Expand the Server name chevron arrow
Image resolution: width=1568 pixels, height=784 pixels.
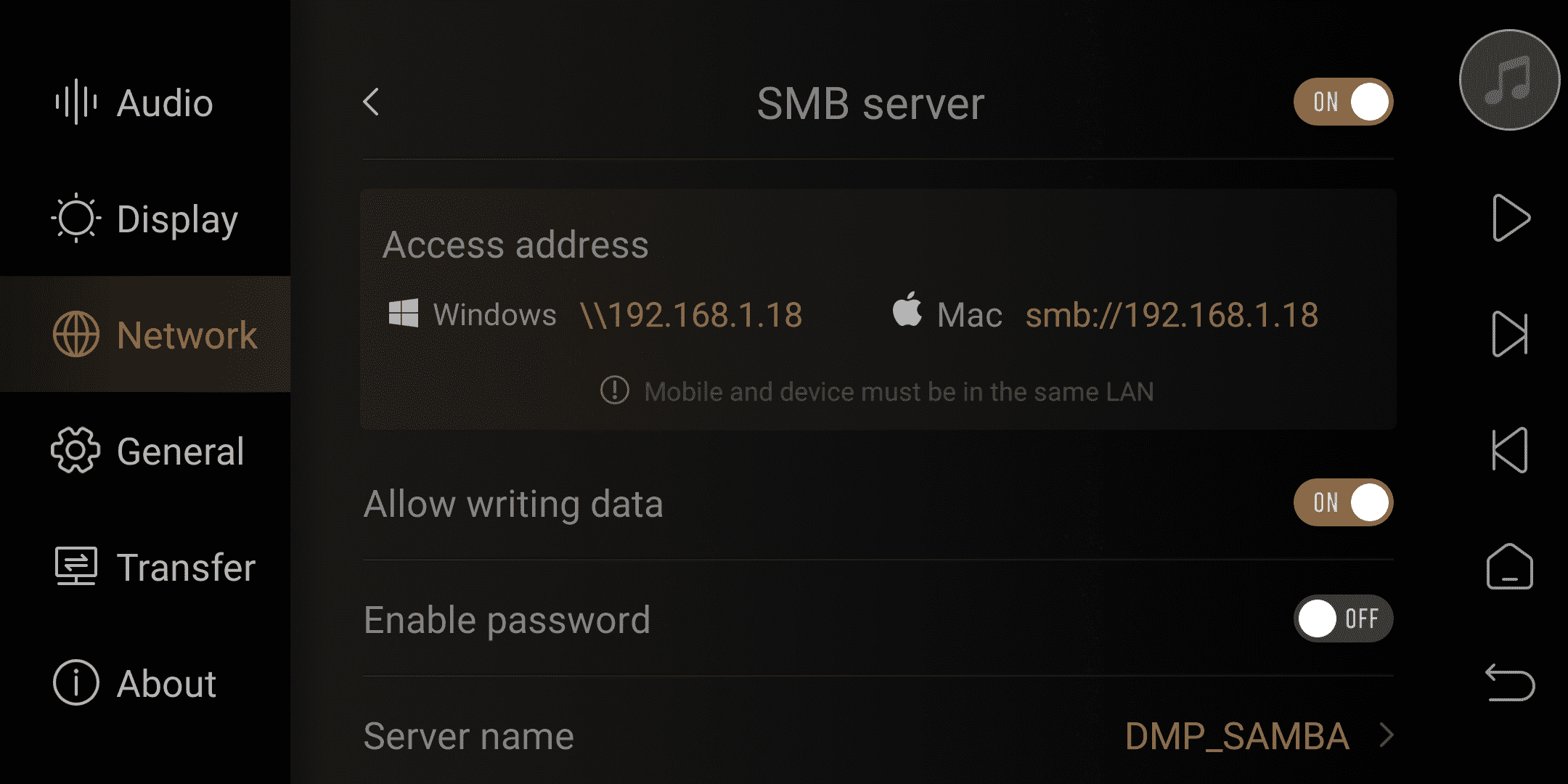pyautogui.click(x=1387, y=735)
